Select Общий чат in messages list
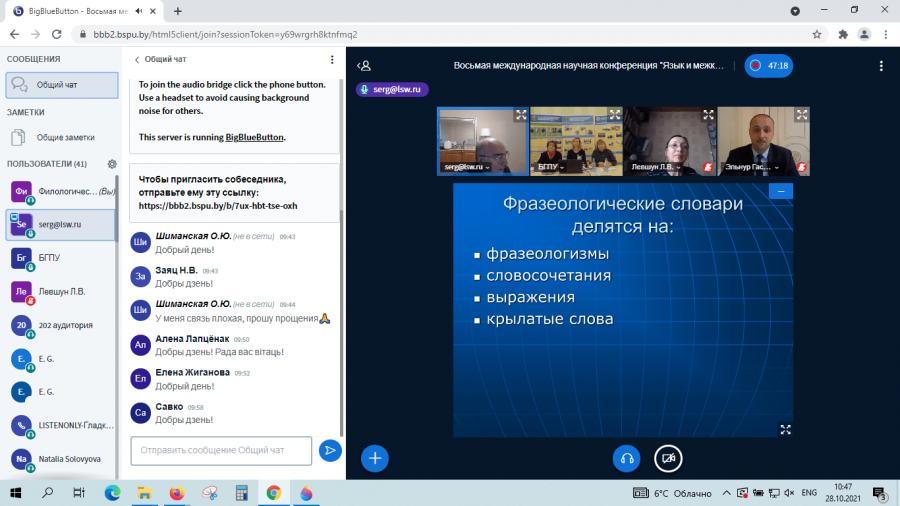The height and width of the screenshot is (506, 900). coord(62,85)
